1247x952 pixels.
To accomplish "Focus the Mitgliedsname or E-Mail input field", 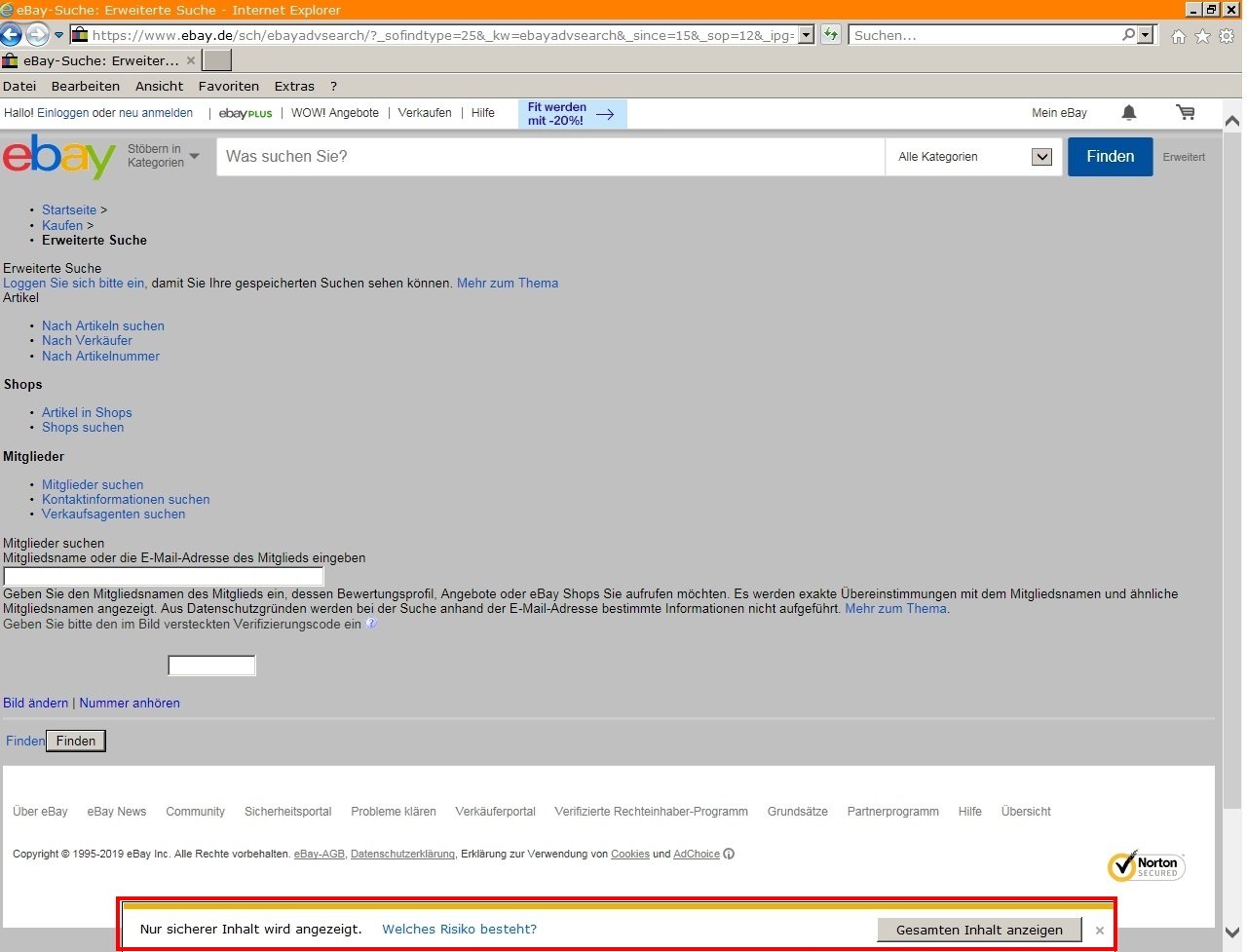I will tap(164, 576).
